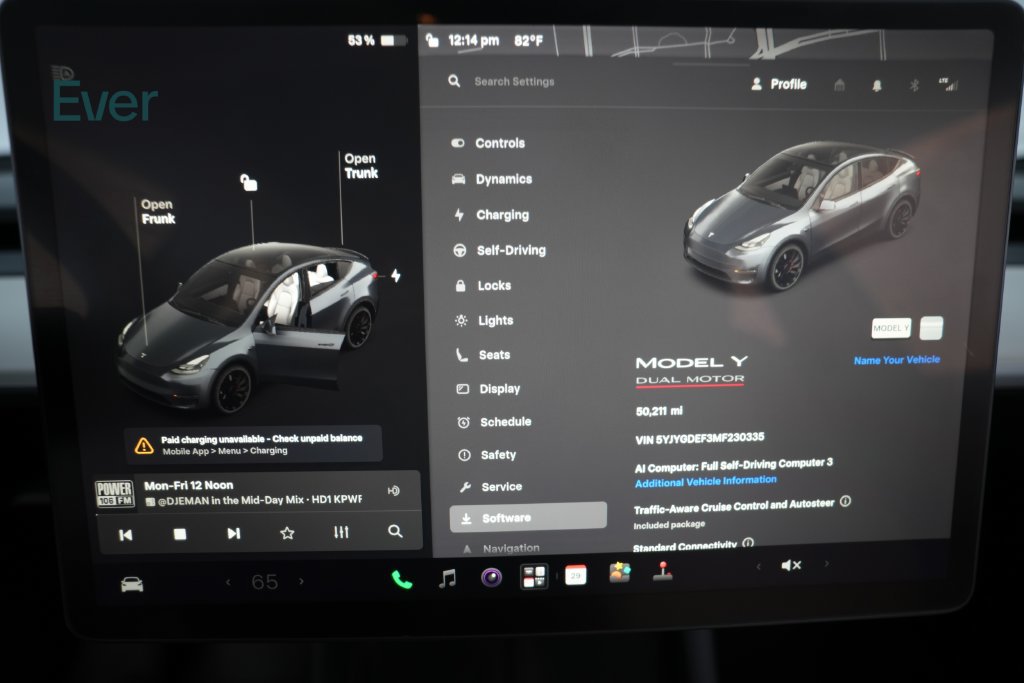Image resolution: width=1024 pixels, height=683 pixels.
Task: Open the Locks settings menu
Action: [483, 285]
